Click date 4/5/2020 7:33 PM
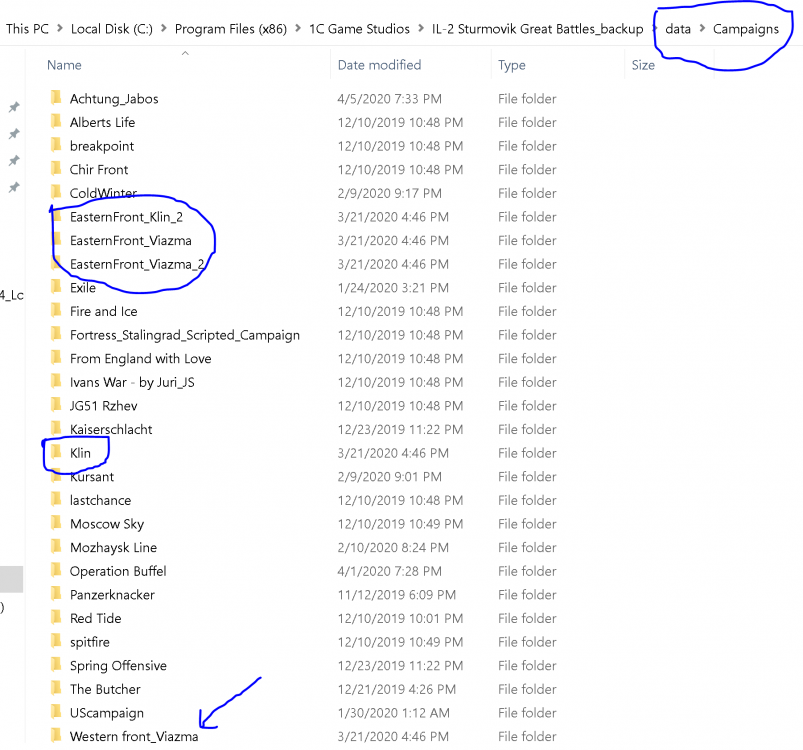 point(389,99)
